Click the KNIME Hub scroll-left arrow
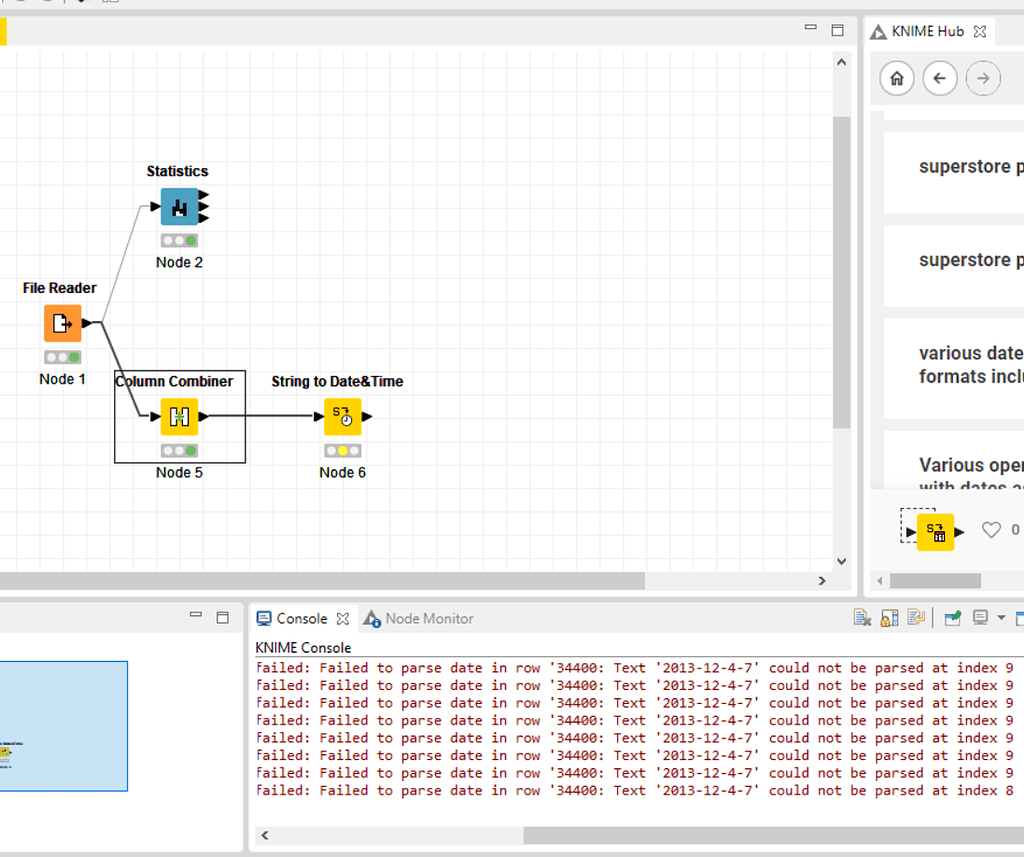The height and width of the screenshot is (857, 1024). 880,581
